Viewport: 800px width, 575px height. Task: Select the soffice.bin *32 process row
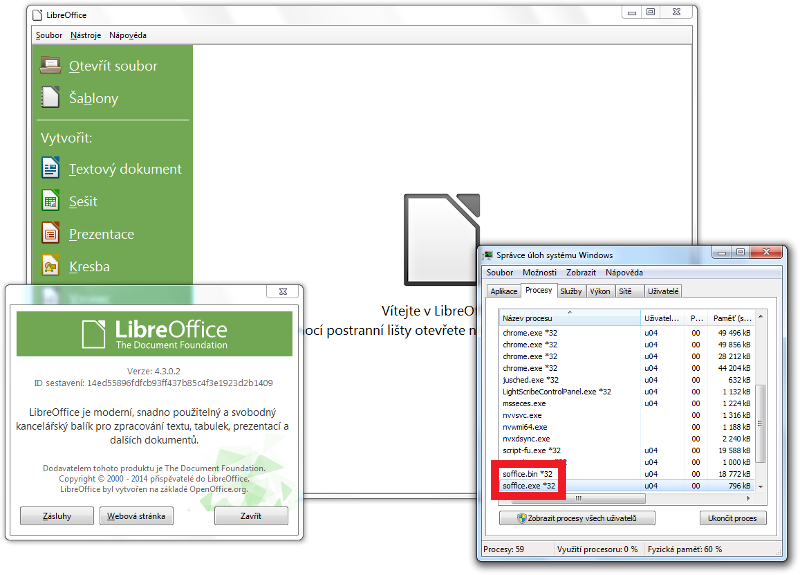[x=627, y=474]
